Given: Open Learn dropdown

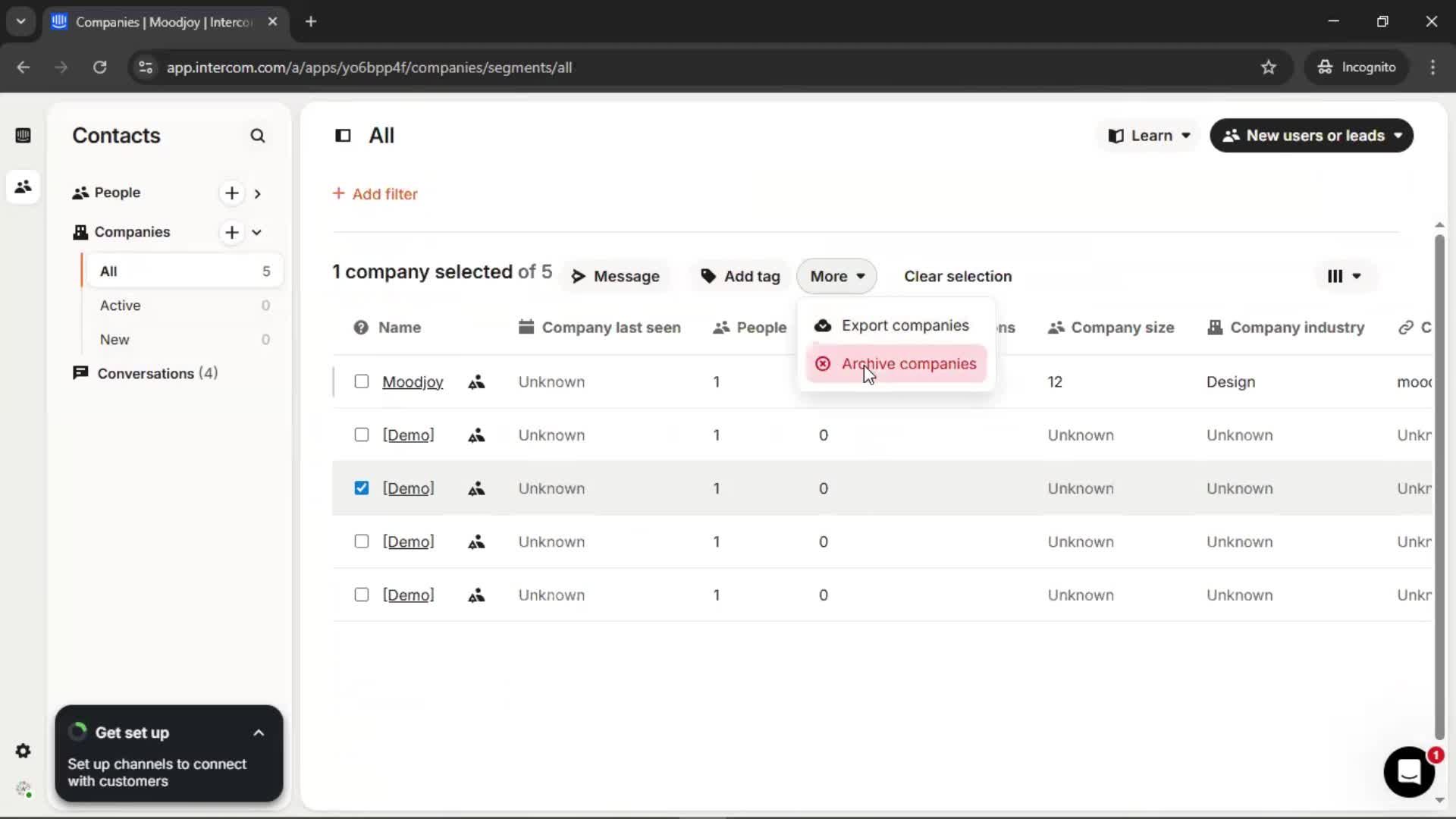Looking at the screenshot, I should coord(1149,136).
